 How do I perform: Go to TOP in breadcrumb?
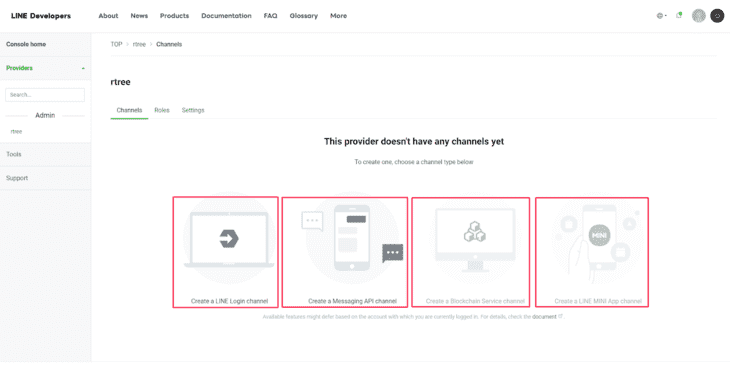(116, 44)
